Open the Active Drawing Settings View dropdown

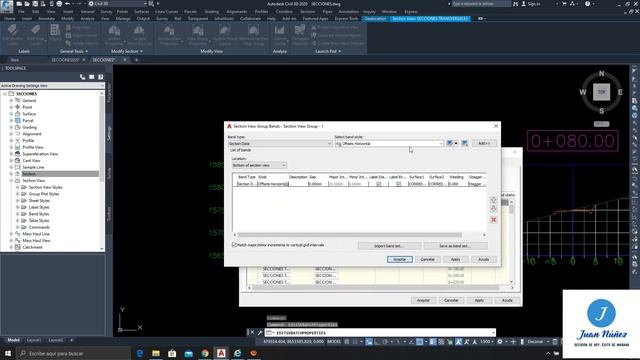[x=52, y=86]
